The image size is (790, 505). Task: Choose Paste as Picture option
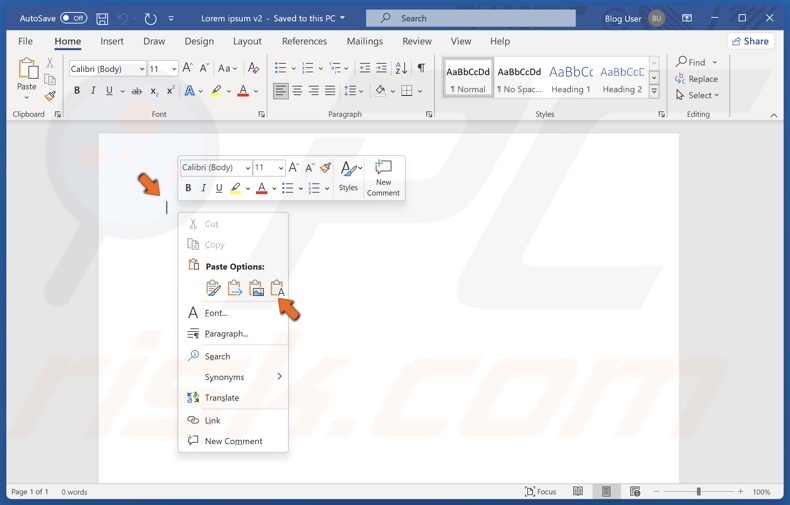coord(256,288)
